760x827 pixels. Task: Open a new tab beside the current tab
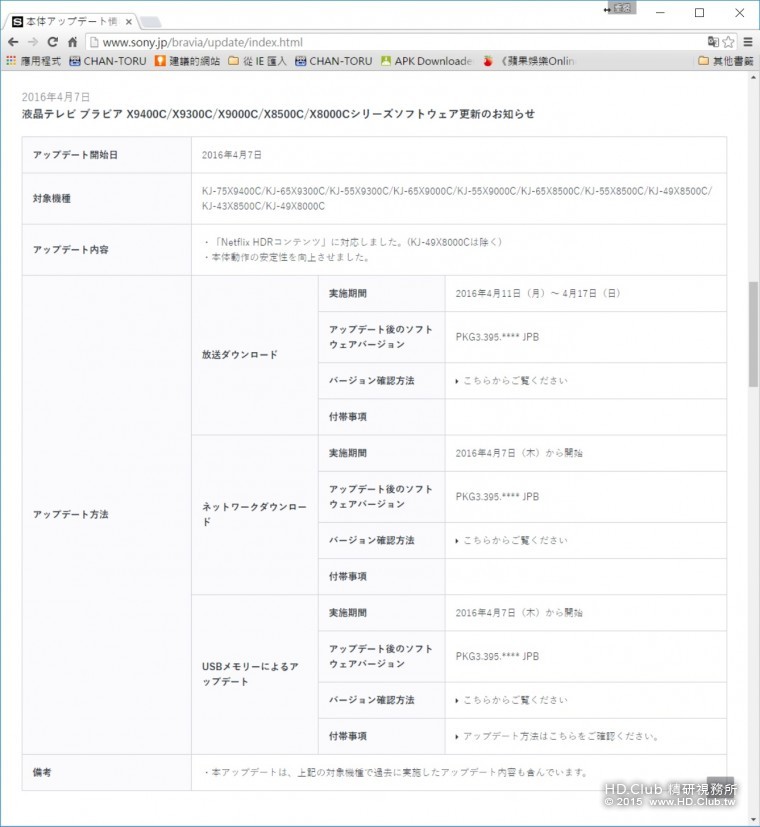[150, 22]
